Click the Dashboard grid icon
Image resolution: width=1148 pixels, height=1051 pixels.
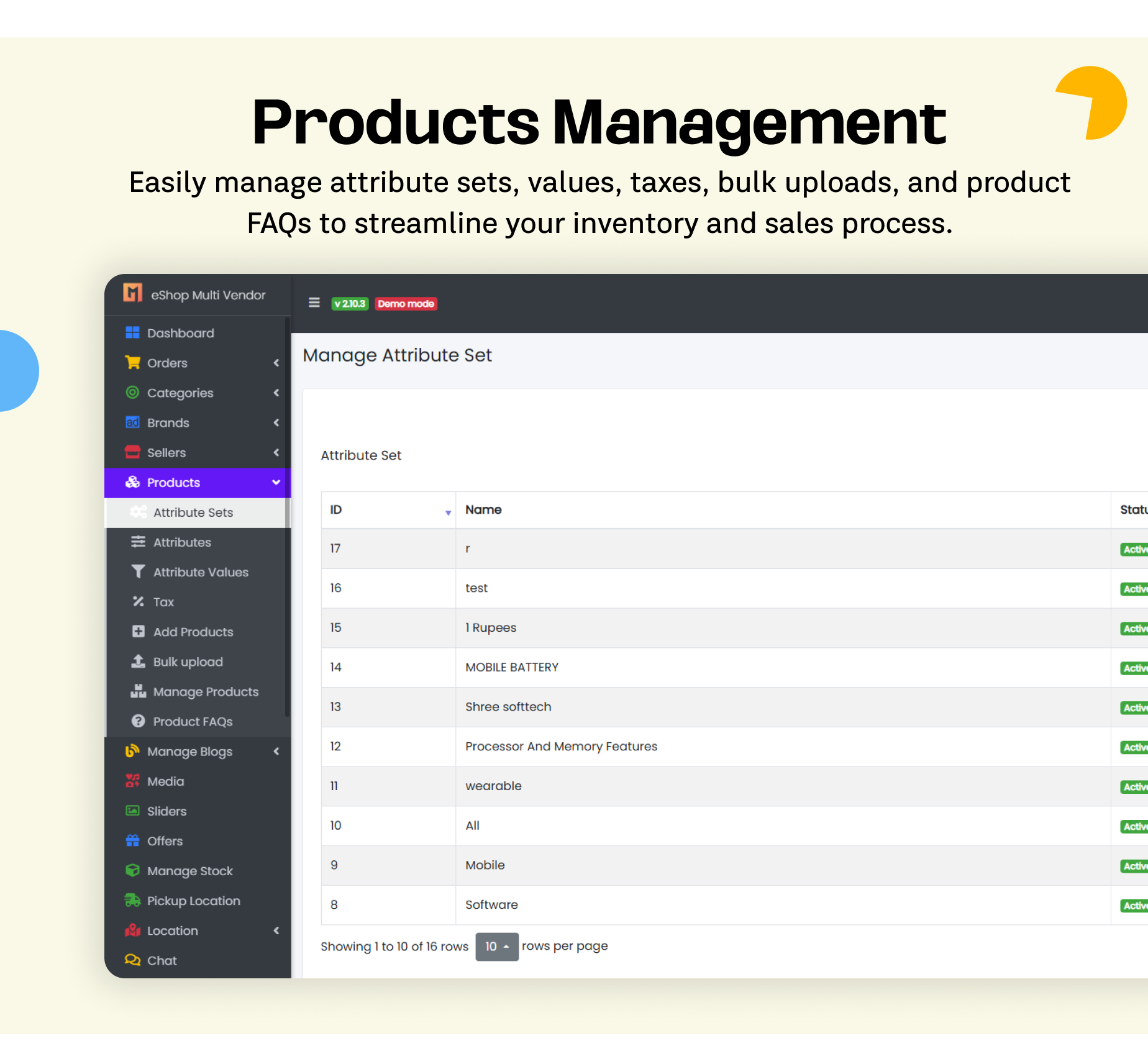[x=132, y=333]
